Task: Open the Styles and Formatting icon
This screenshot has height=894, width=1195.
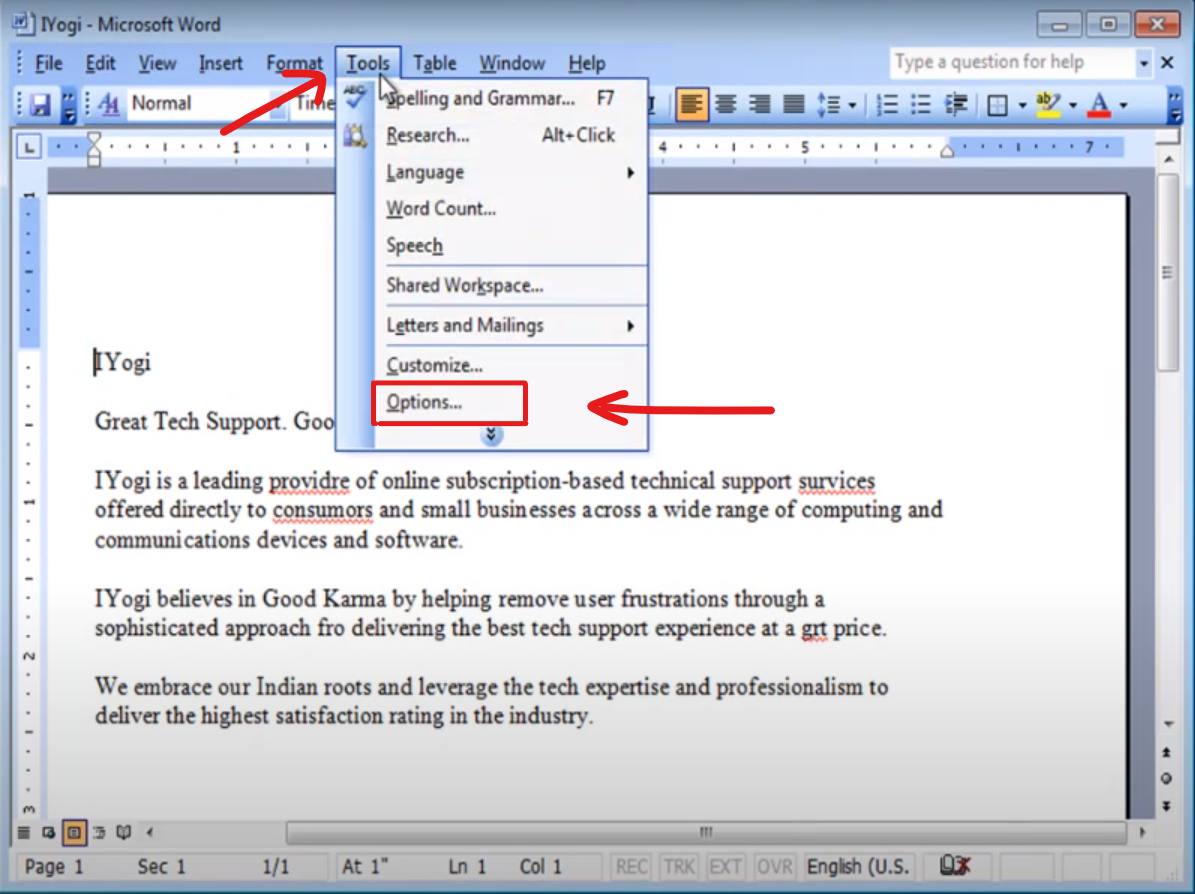Action: coord(108,104)
